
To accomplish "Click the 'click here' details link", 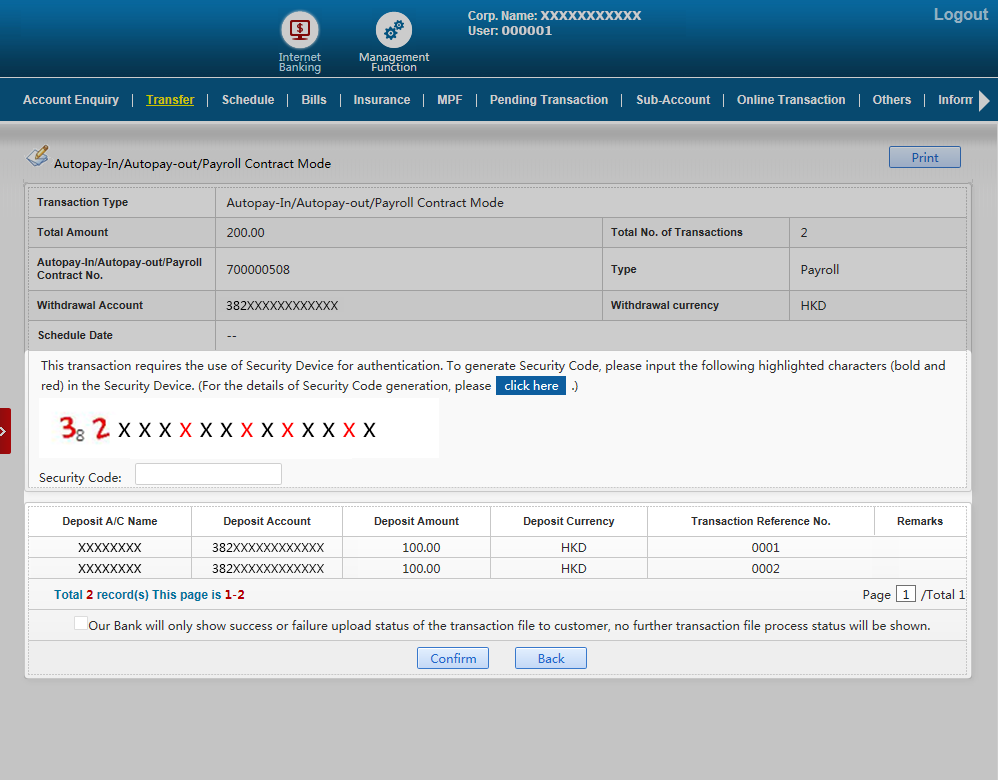I will point(531,386).
